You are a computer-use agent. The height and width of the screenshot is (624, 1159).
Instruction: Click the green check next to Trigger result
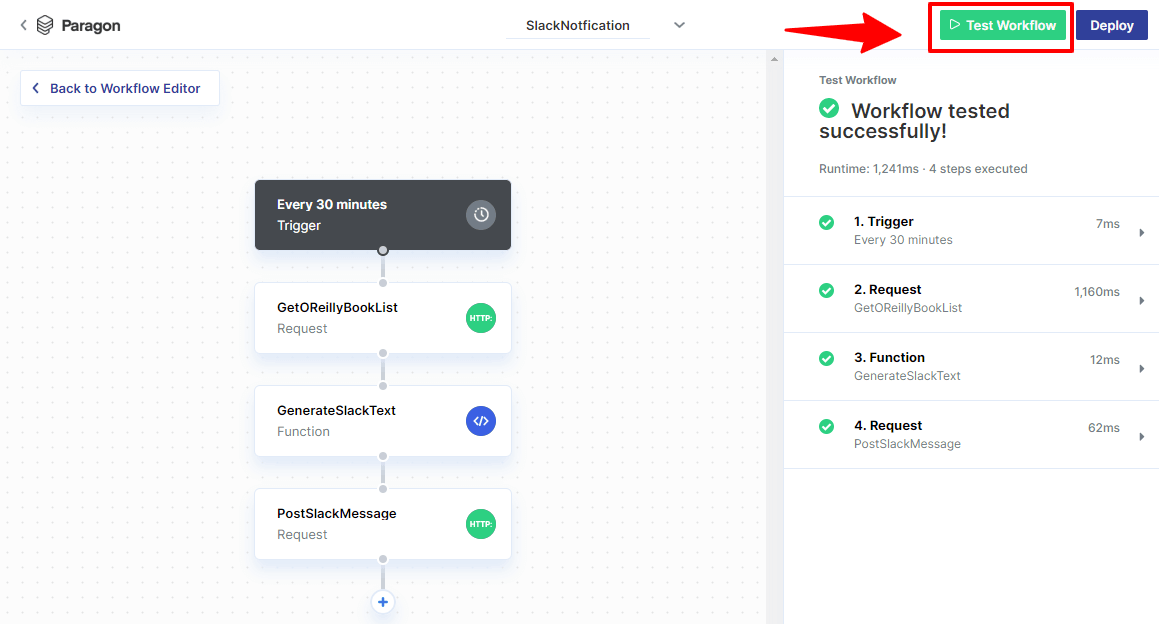click(827, 223)
